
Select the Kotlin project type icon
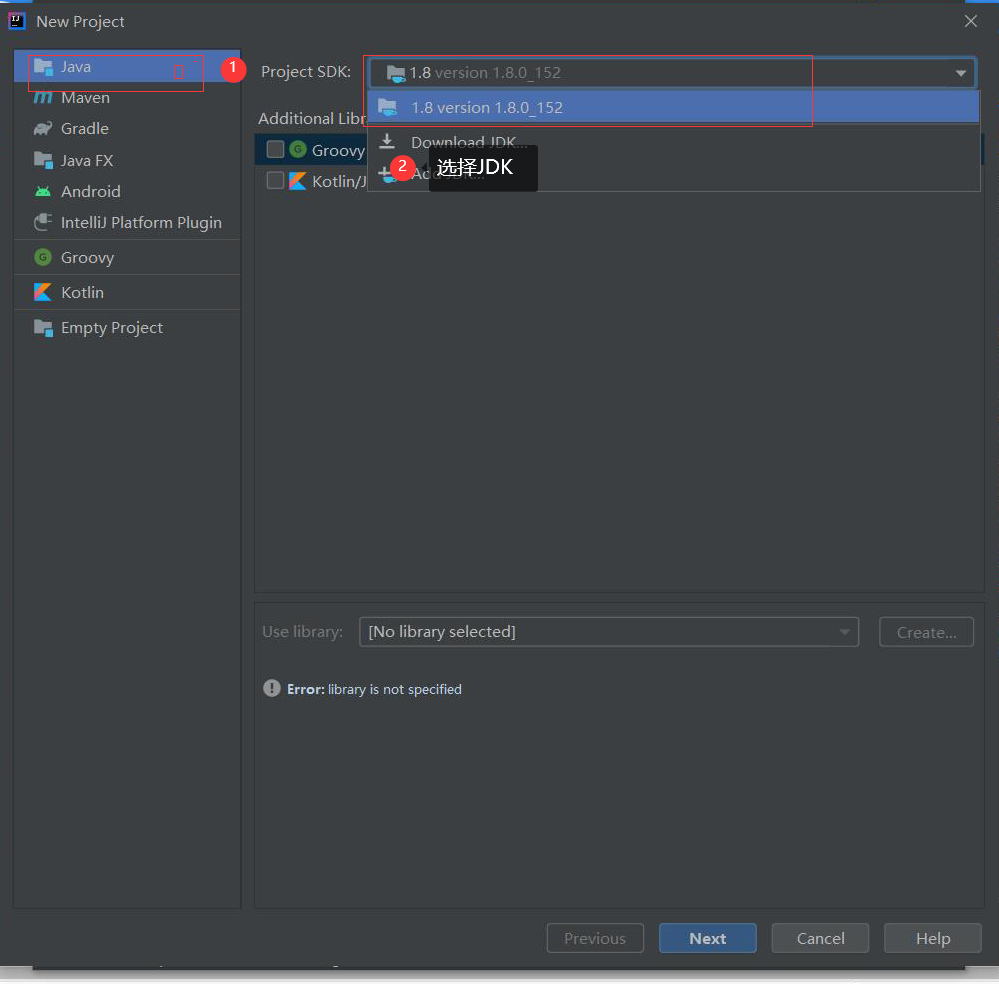coord(43,293)
